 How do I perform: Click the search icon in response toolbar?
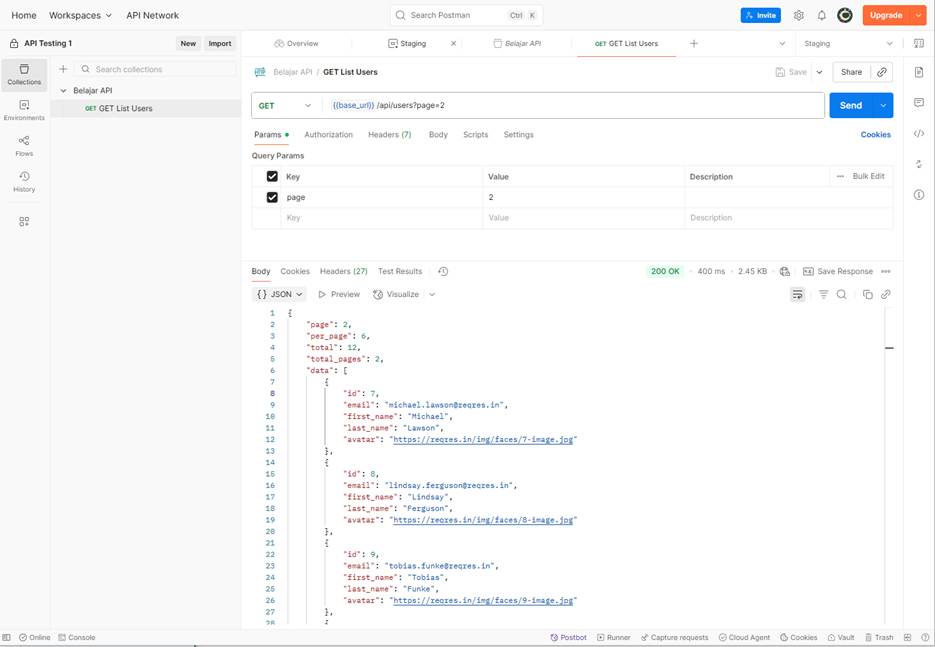842,295
